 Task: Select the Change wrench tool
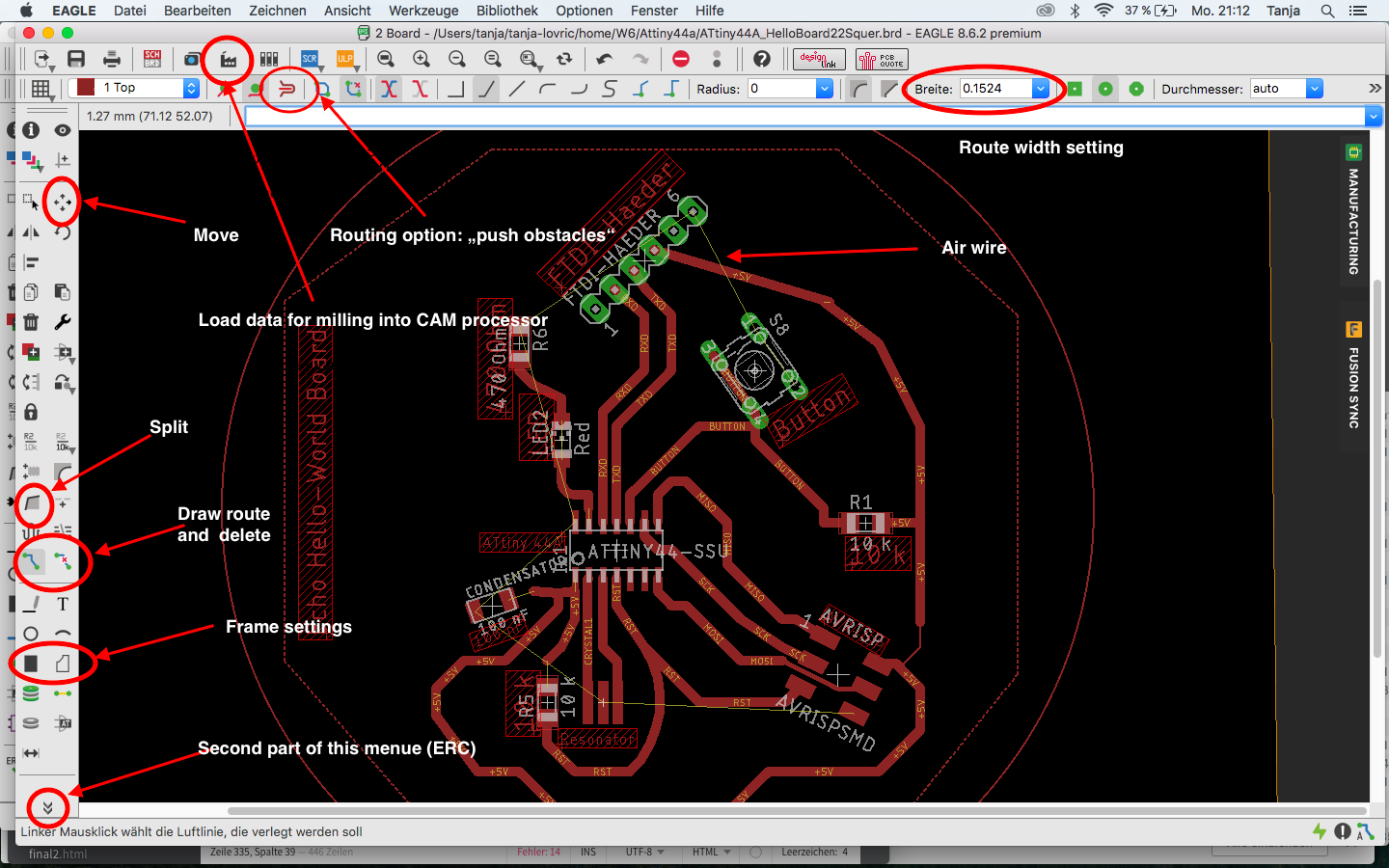(x=63, y=322)
